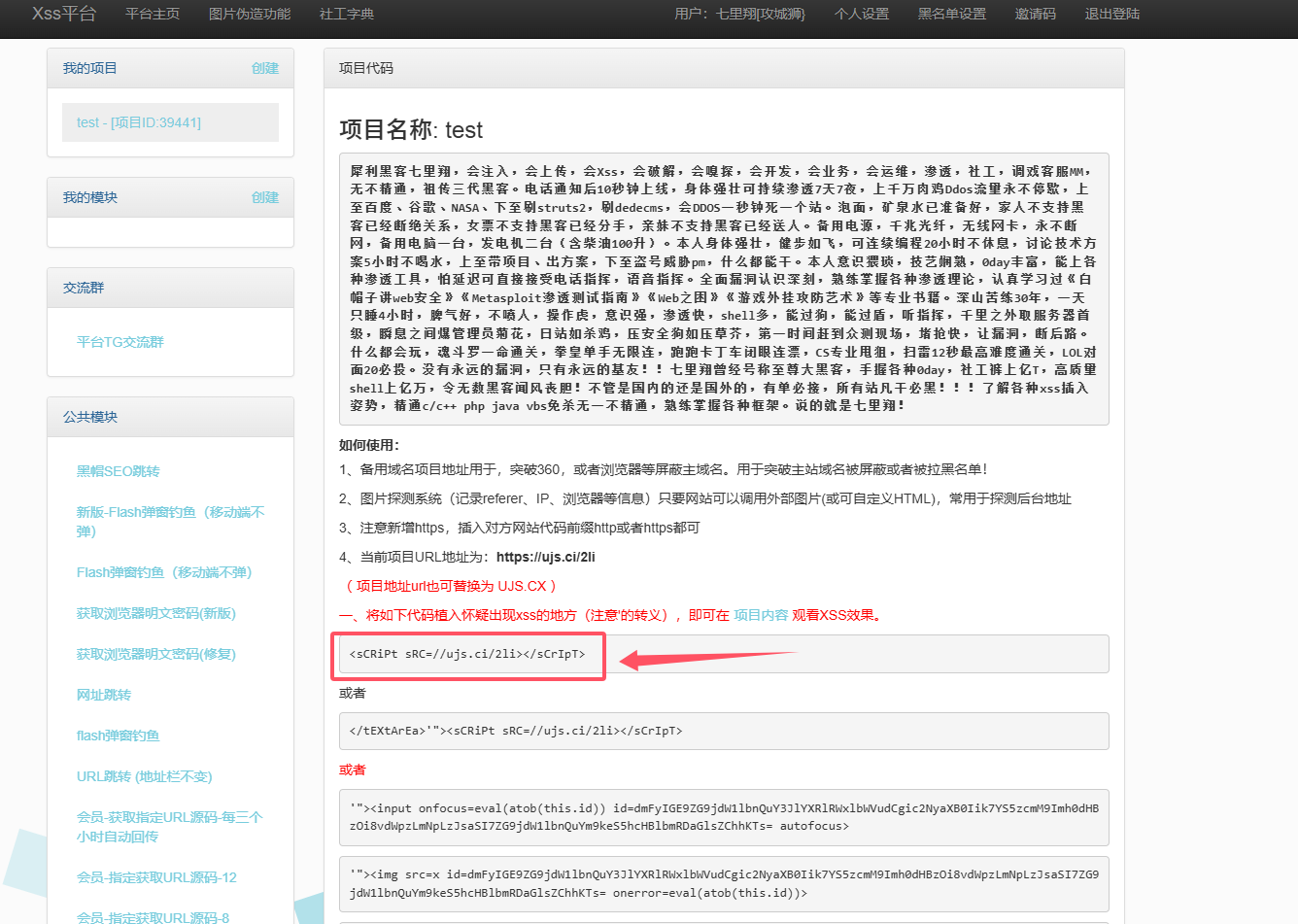
Task: Click the 公共模块 panel heading
Action: click(x=90, y=417)
